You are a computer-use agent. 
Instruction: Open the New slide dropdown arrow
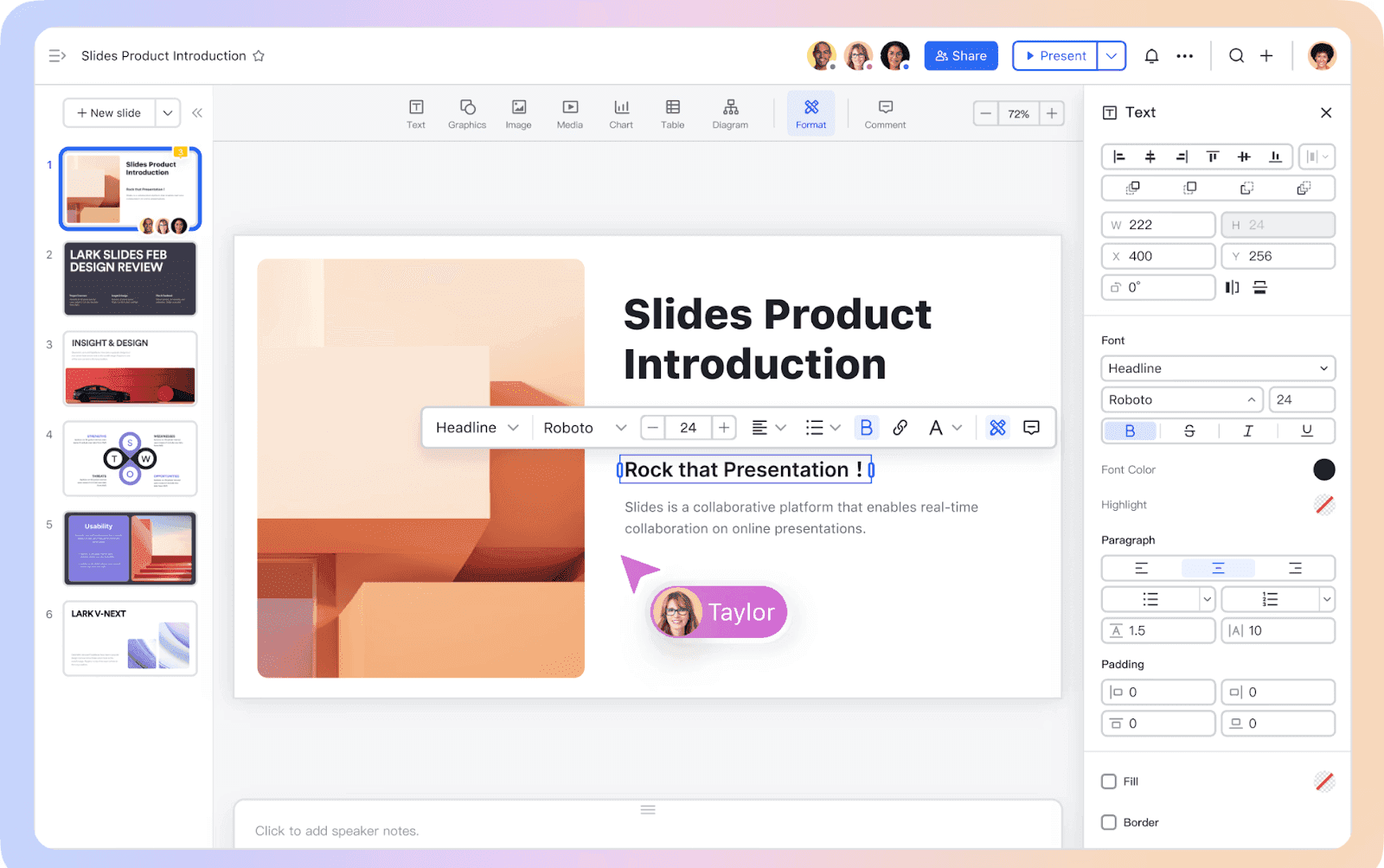[168, 112]
